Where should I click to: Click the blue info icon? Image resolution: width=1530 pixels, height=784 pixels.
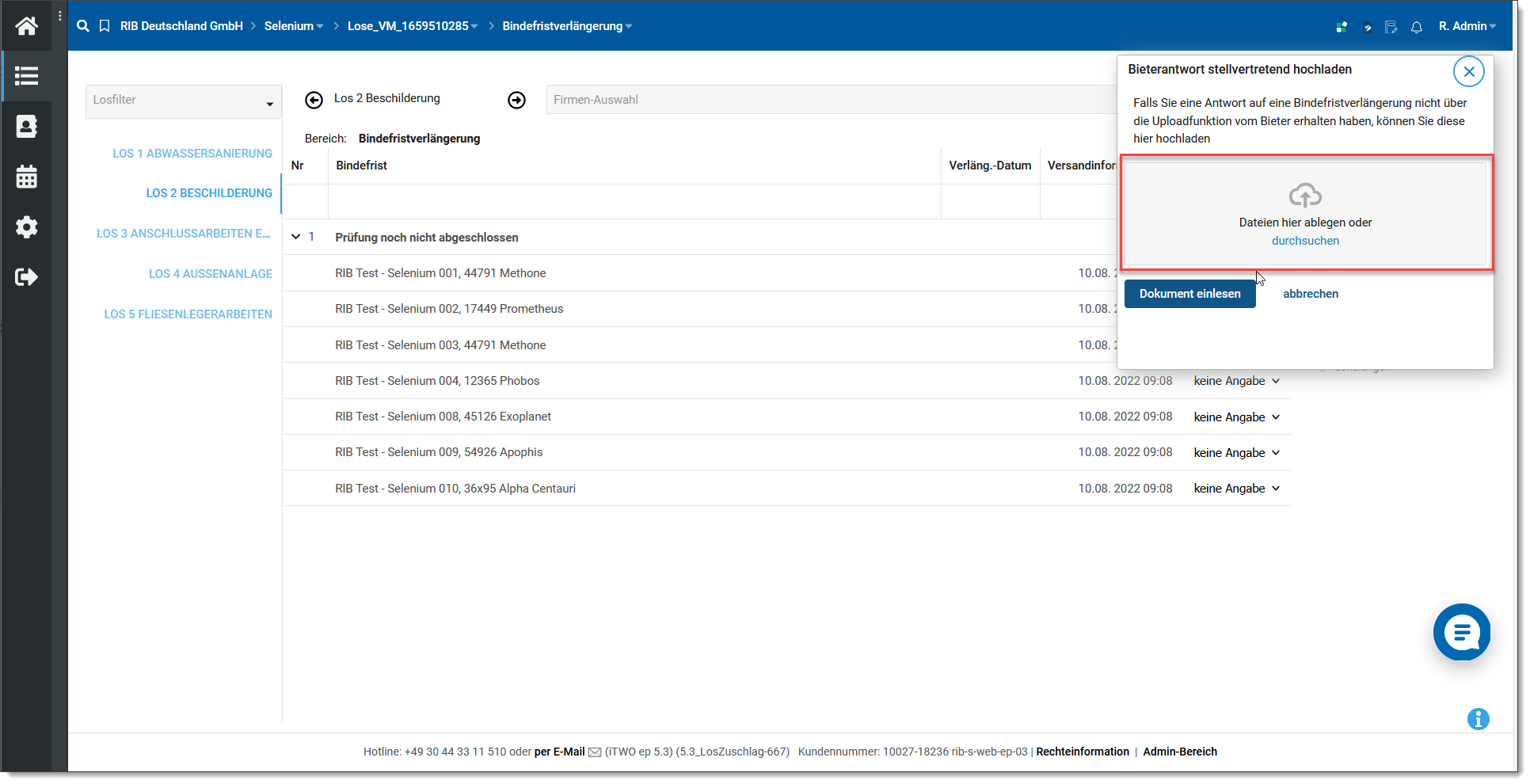pyautogui.click(x=1479, y=719)
